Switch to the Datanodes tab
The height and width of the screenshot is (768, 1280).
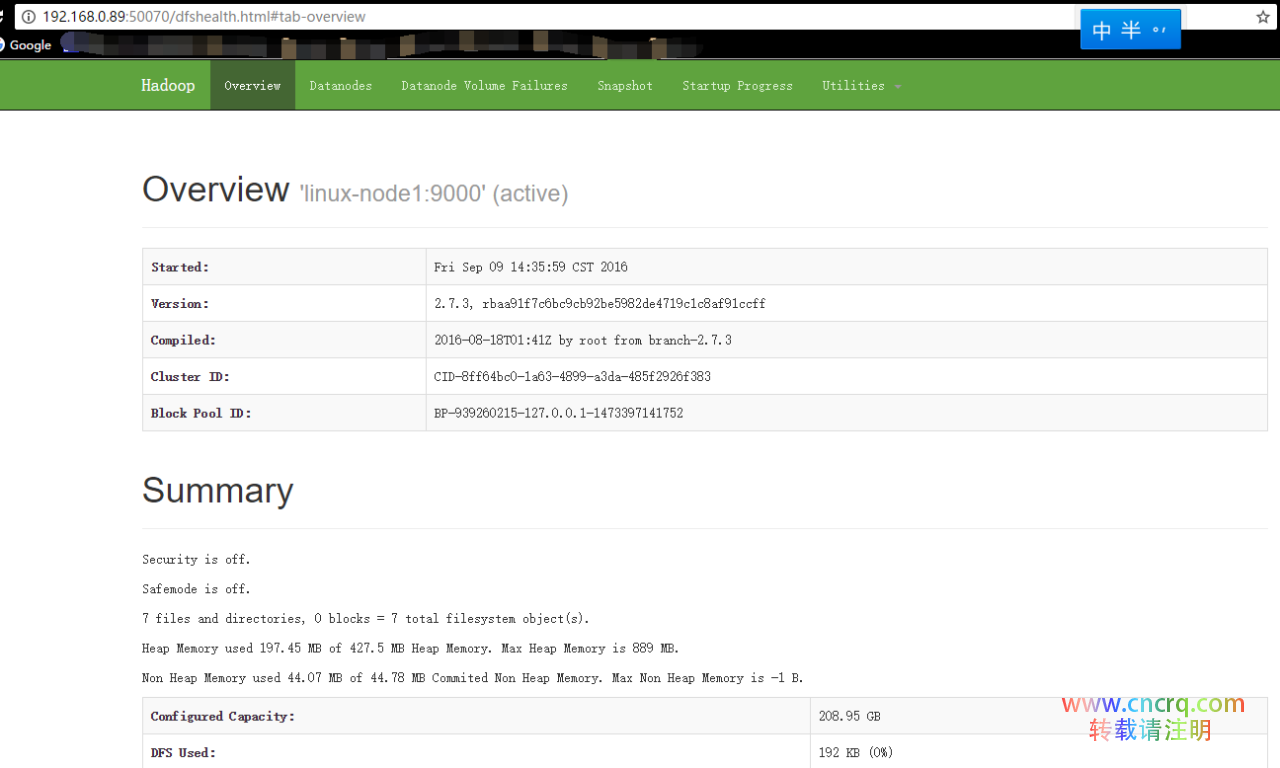pos(341,86)
